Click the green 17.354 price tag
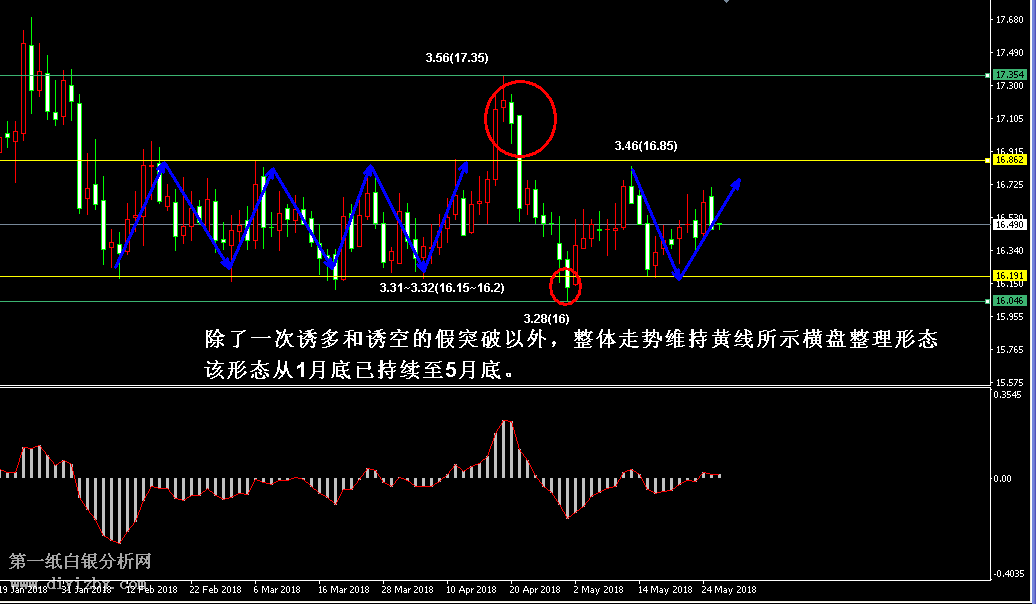This screenshot has width=1036, height=604. [x=1009, y=75]
